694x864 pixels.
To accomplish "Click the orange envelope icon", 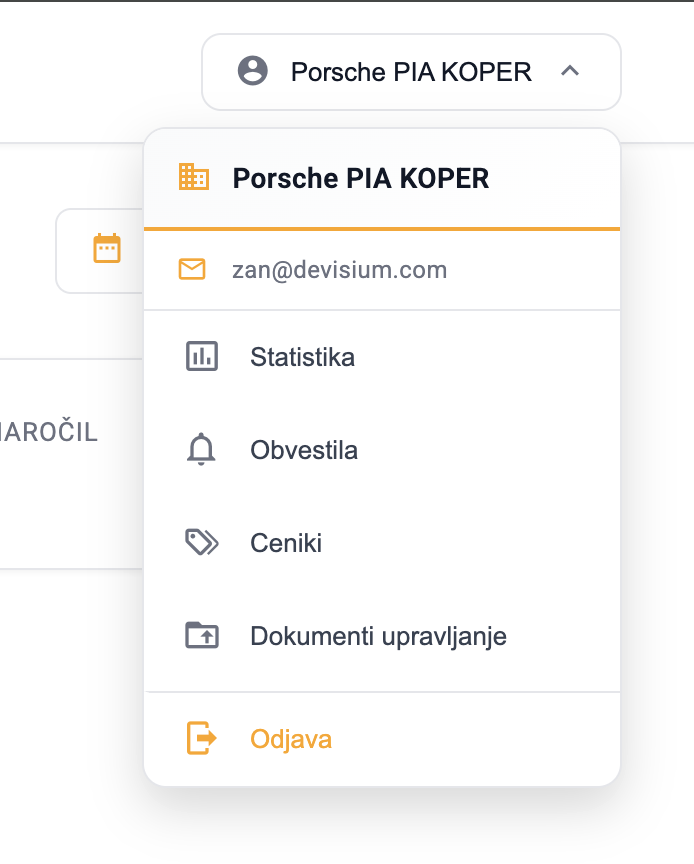I will point(192,269).
